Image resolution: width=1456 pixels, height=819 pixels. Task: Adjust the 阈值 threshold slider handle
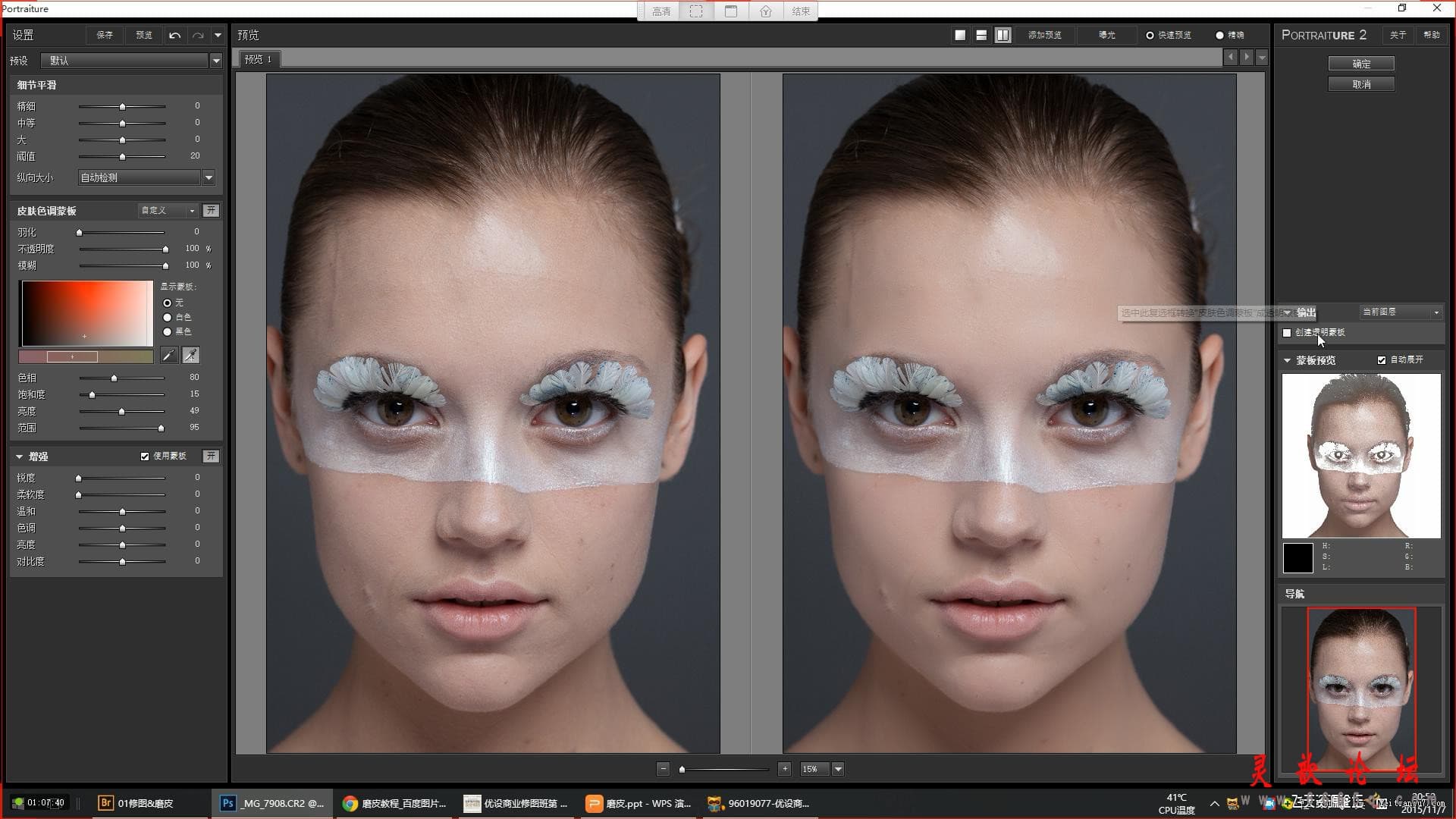tap(122, 157)
